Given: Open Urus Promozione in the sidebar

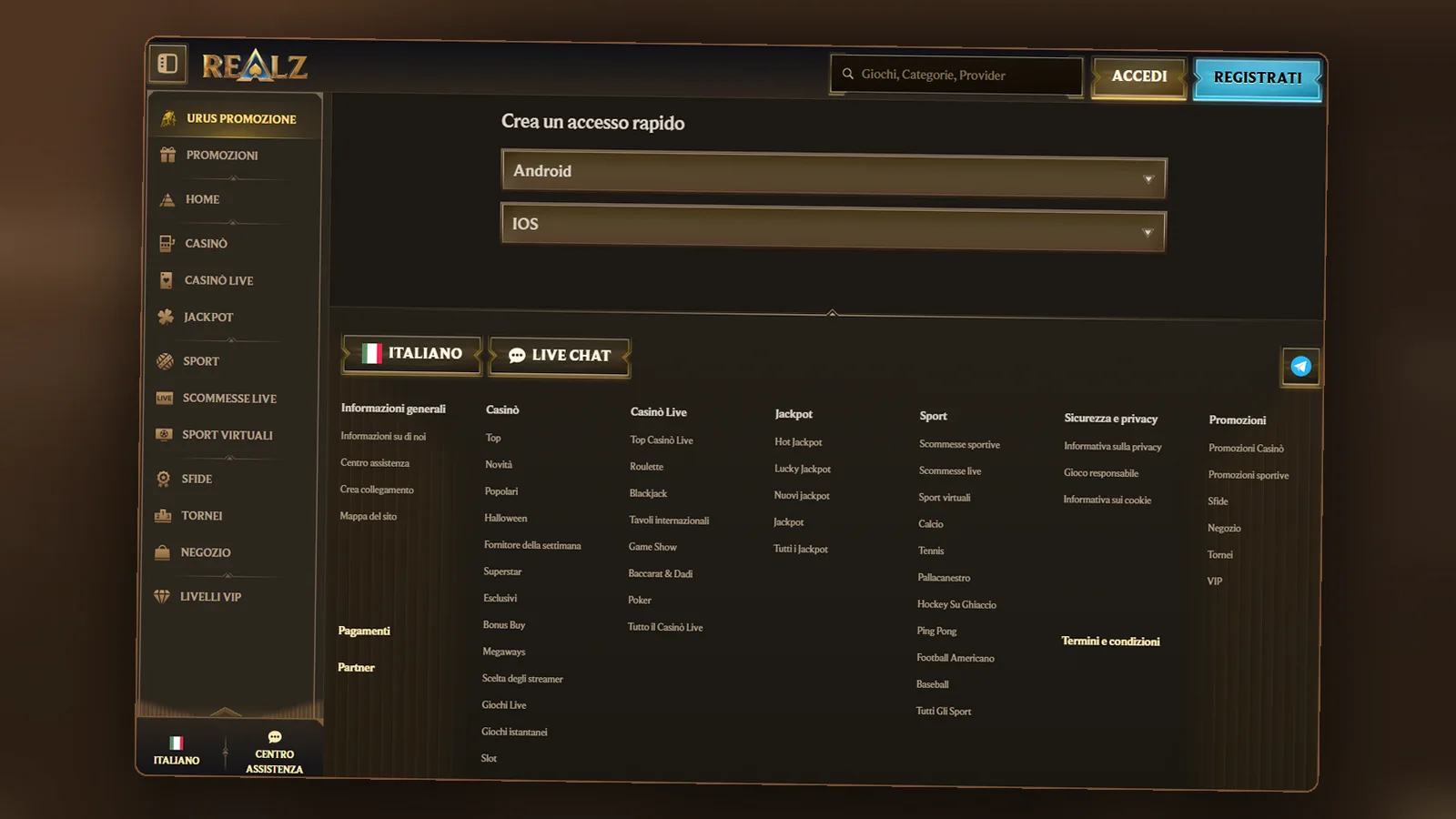Looking at the screenshot, I should 235,118.
